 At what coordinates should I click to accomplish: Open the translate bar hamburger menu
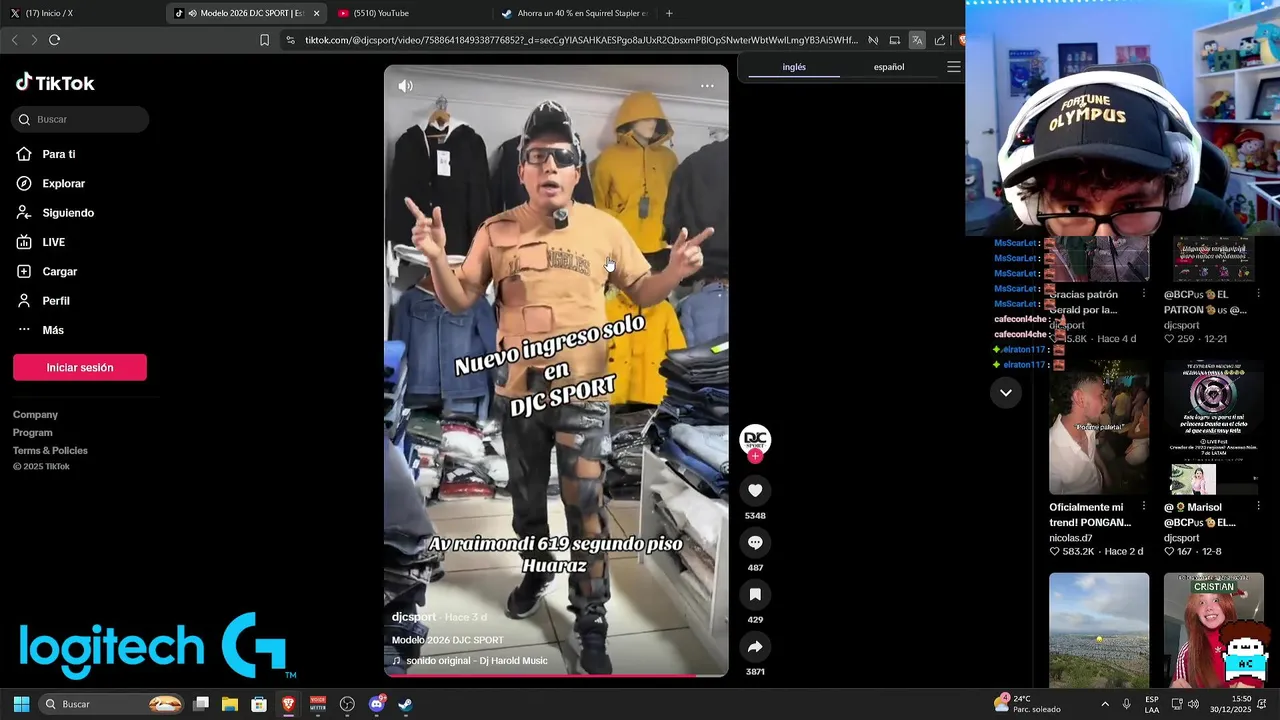point(954,67)
